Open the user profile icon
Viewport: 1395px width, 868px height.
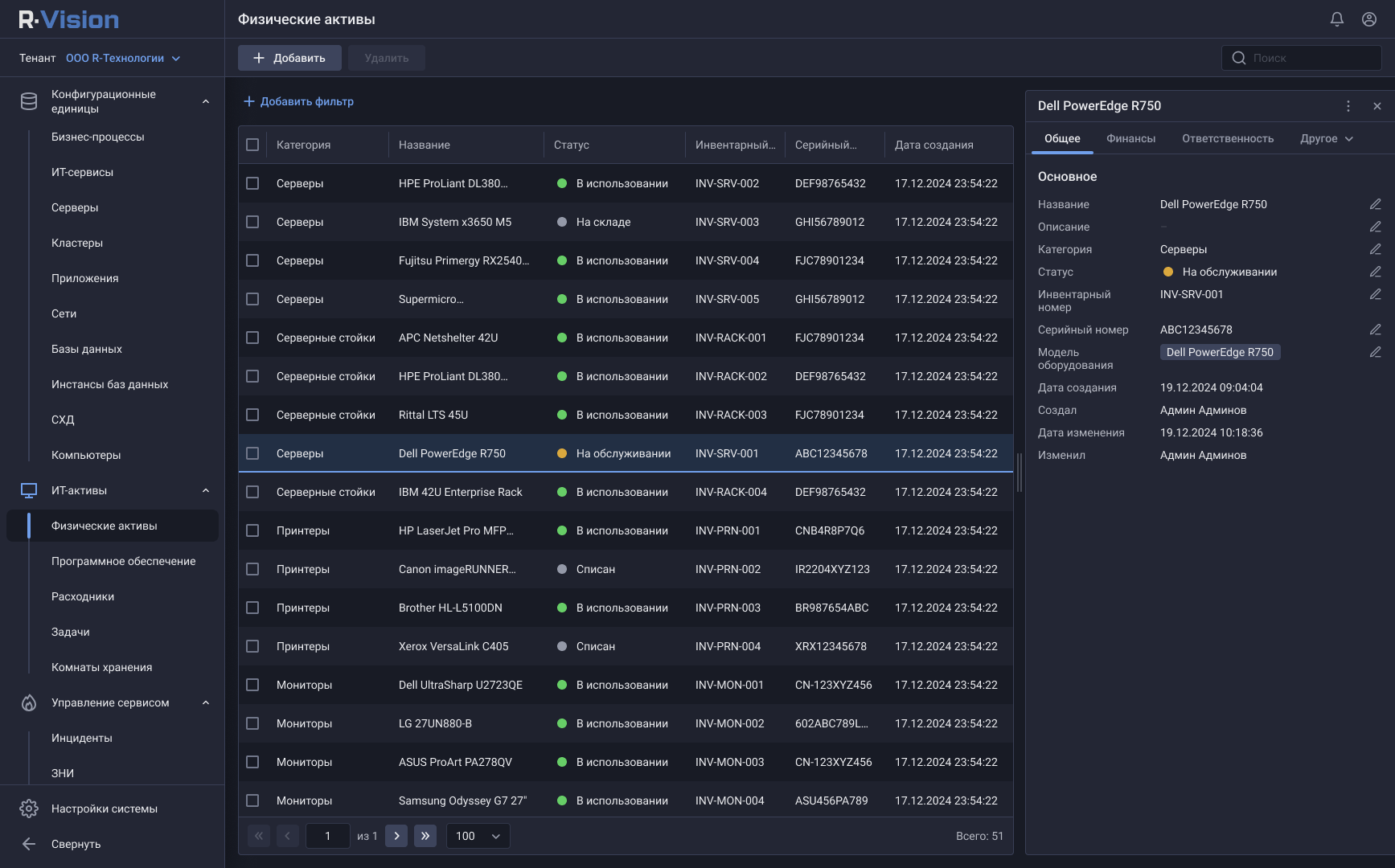(1369, 19)
